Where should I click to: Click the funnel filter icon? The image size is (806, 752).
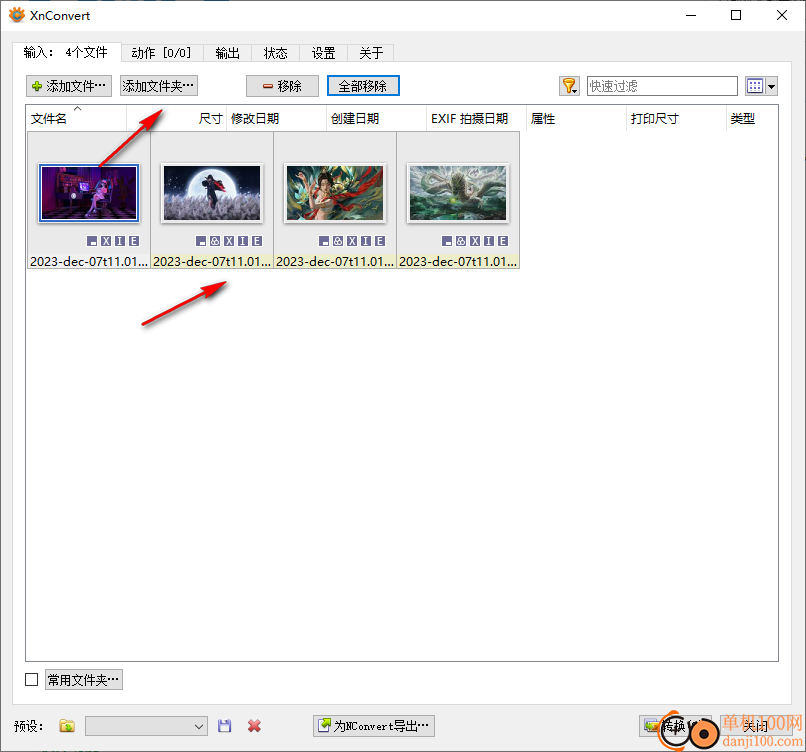[x=569, y=86]
